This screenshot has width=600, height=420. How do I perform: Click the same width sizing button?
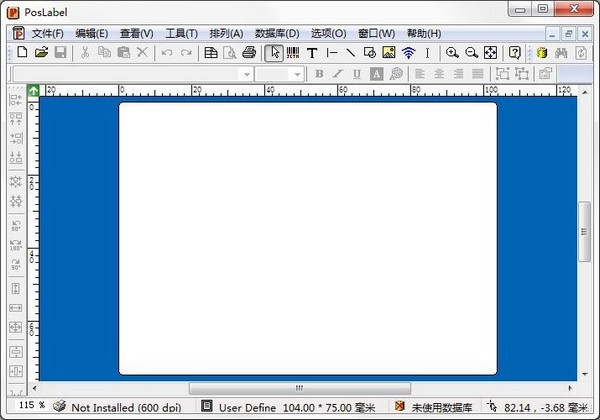coord(16,308)
